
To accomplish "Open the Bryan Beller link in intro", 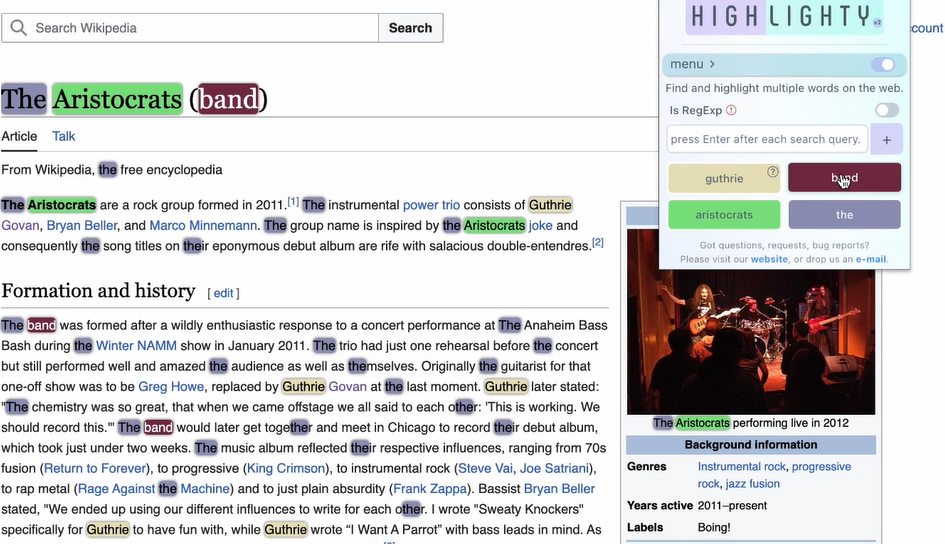I will [81, 225].
